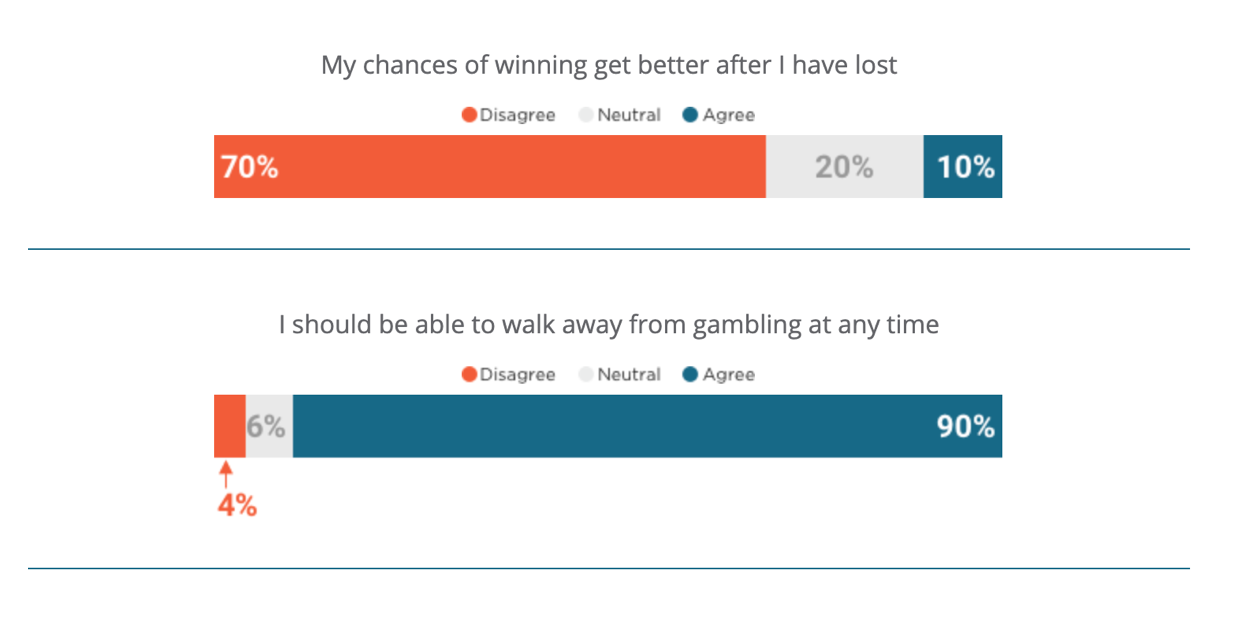Click the blue Agree dot in second legend
This screenshot has width=1236, height=640.
coord(690,376)
